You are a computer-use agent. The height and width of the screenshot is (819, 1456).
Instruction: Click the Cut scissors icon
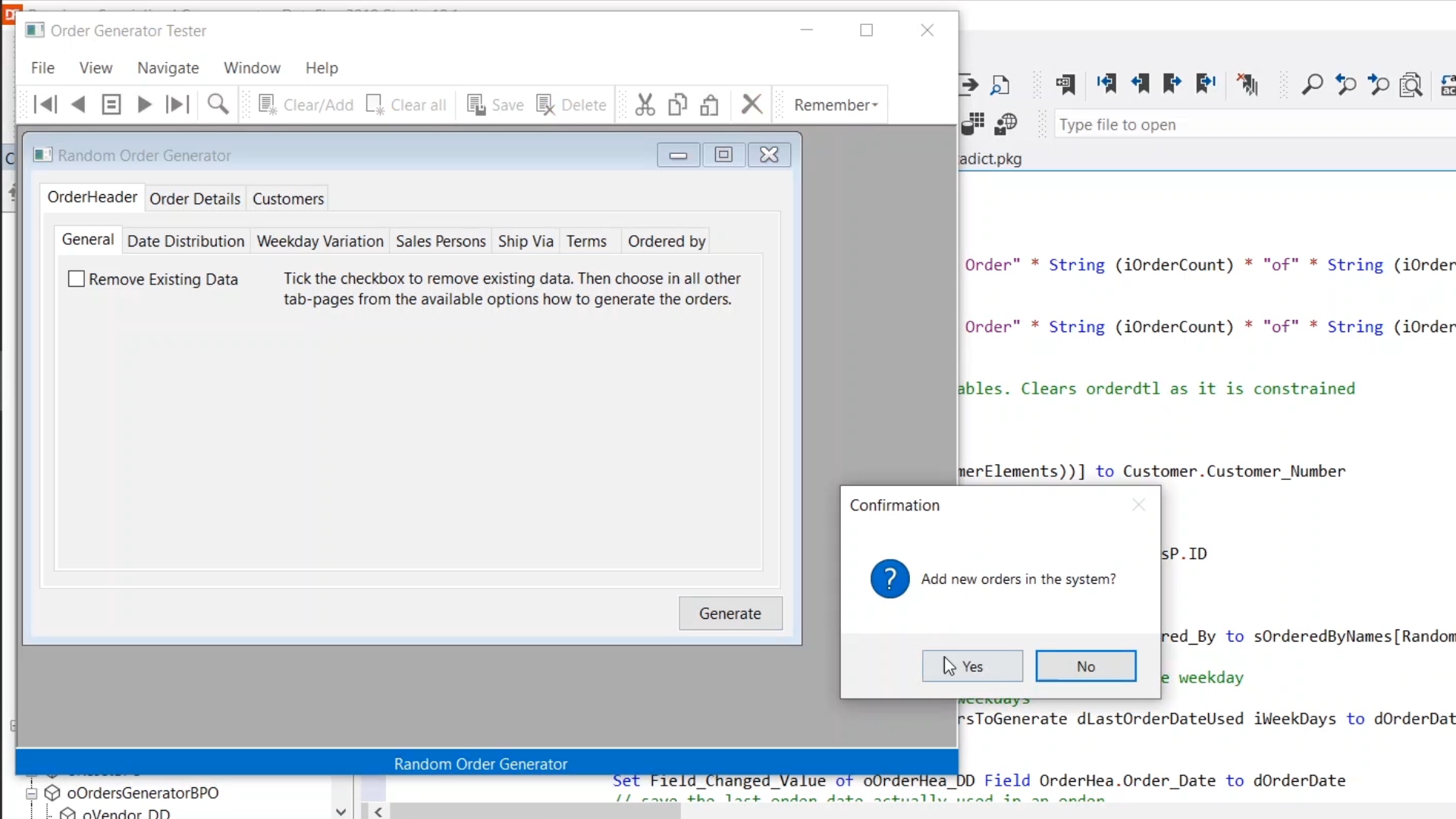[x=645, y=105]
